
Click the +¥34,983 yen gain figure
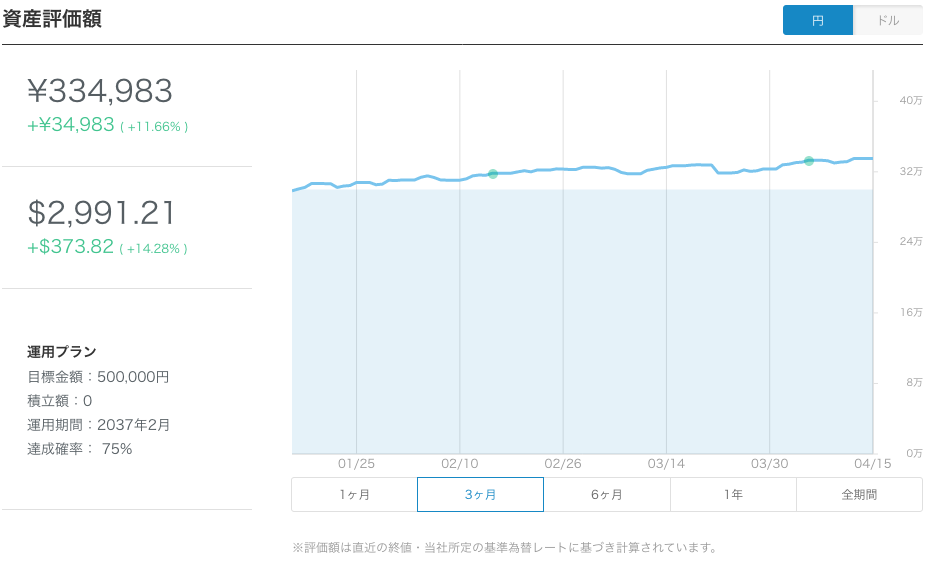[x=71, y=126]
